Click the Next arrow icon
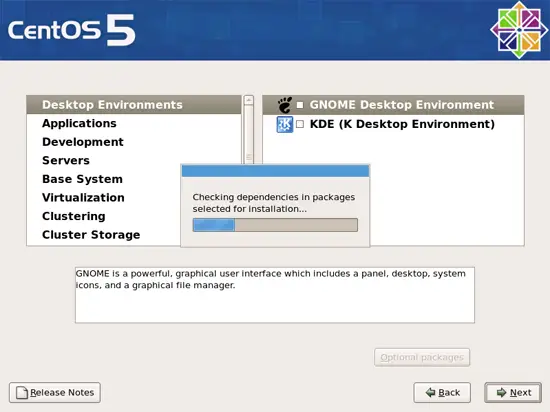The image size is (550, 412). pyautogui.click(x=502, y=392)
